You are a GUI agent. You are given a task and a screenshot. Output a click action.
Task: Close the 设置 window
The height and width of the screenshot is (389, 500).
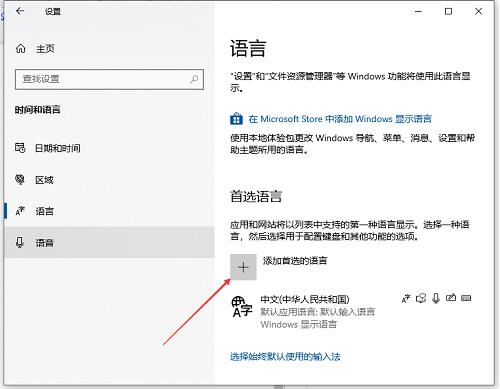[478, 11]
